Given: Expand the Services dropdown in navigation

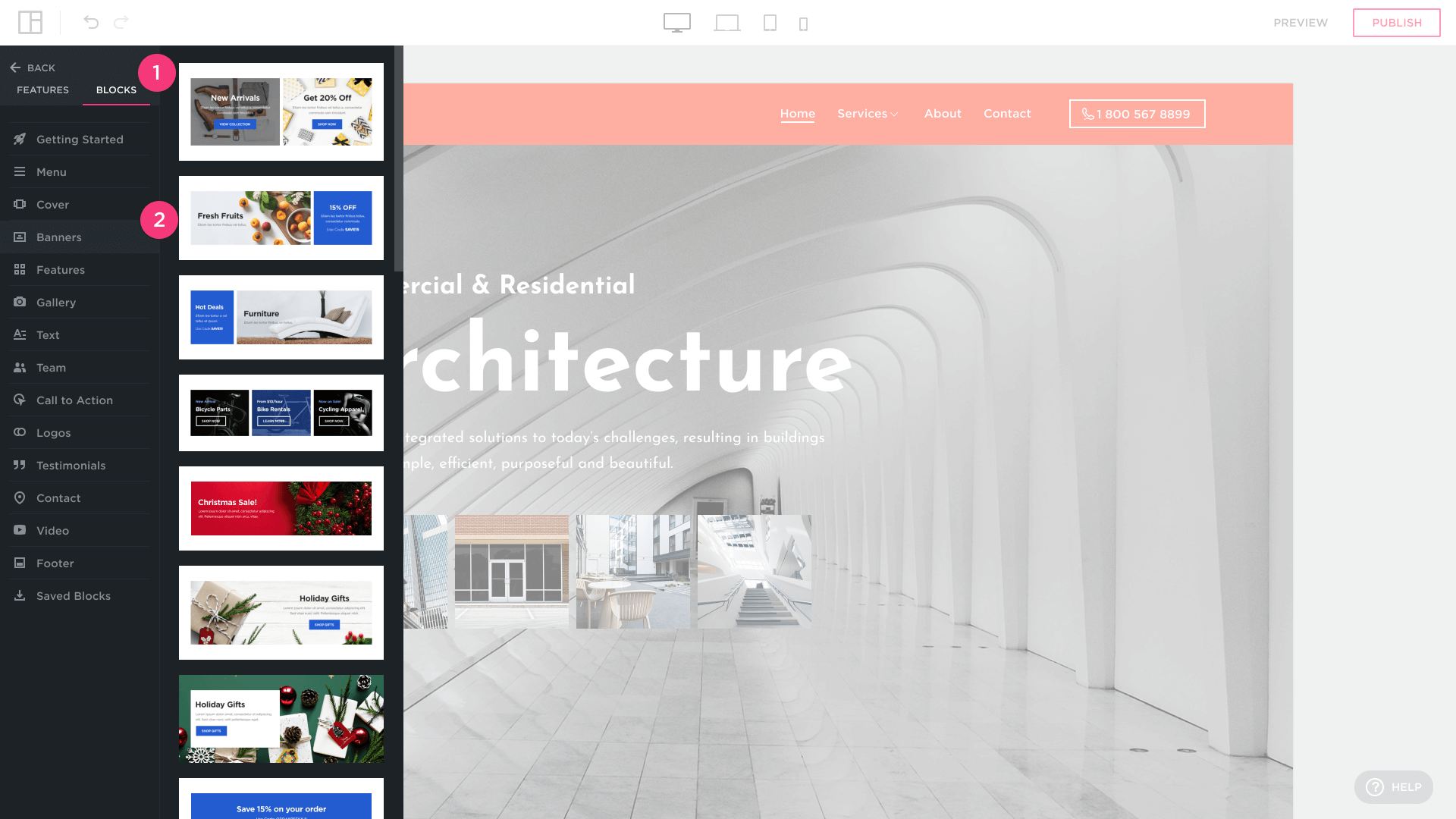Looking at the screenshot, I should coord(868,114).
